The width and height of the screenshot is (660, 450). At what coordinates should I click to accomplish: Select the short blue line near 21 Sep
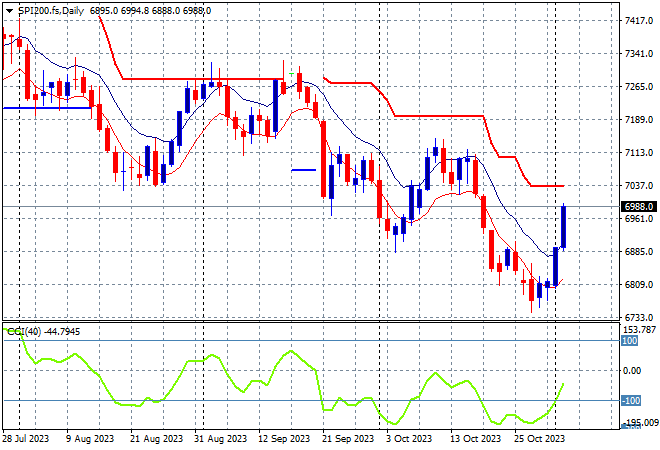[303, 170]
